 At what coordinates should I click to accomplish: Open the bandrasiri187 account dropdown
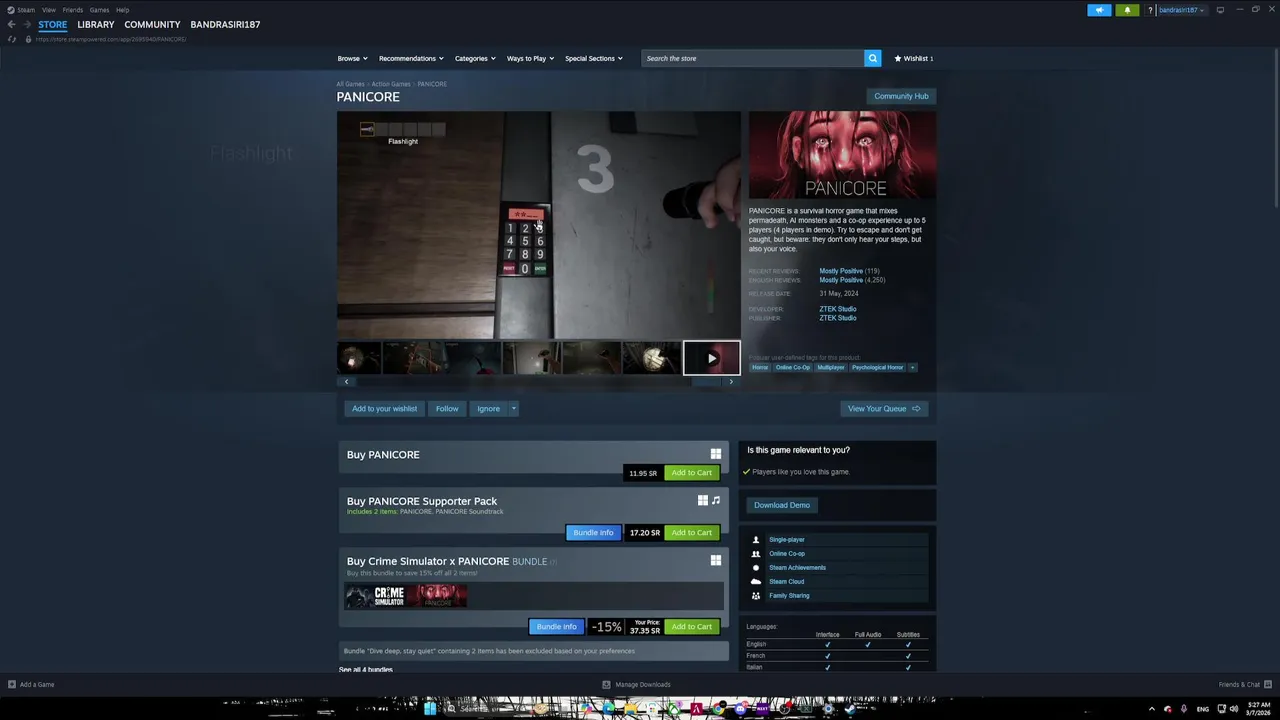(x=1182, y=10)
